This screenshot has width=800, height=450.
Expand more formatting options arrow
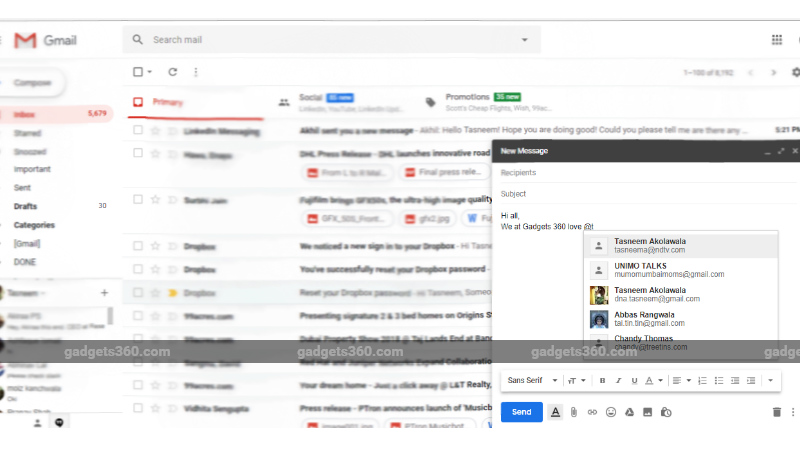(770, 381)
